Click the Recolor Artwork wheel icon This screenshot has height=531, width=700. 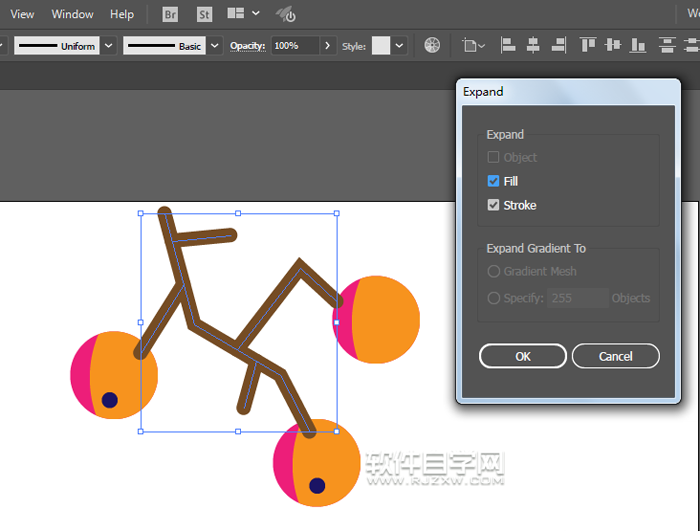432,46
